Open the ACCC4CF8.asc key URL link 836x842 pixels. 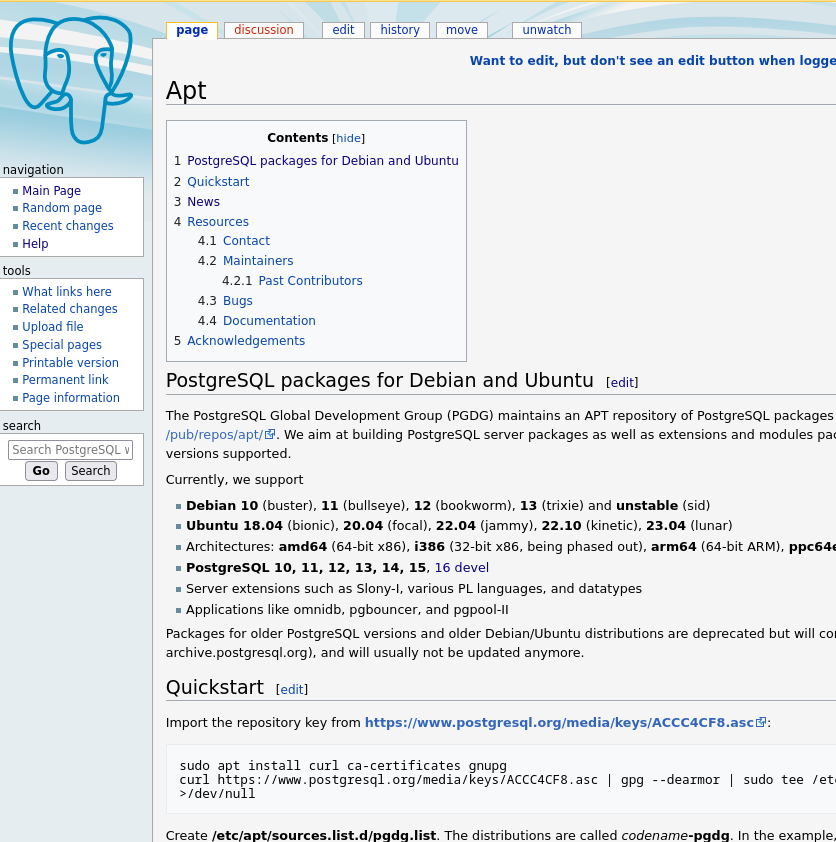559,723
